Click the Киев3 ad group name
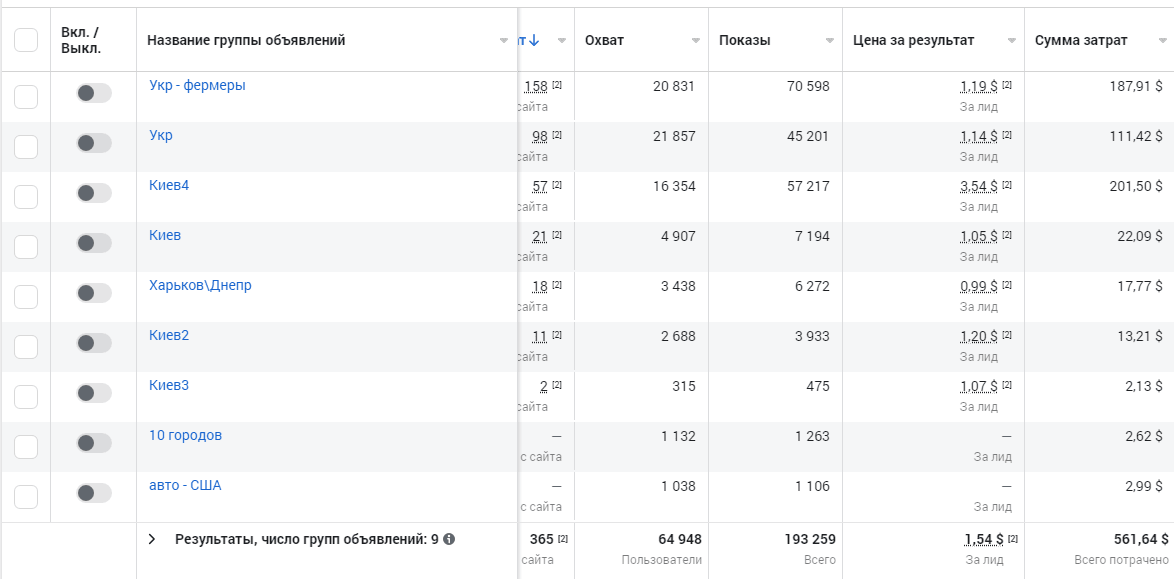1174x579 pixels. click(x=169, y=385)
